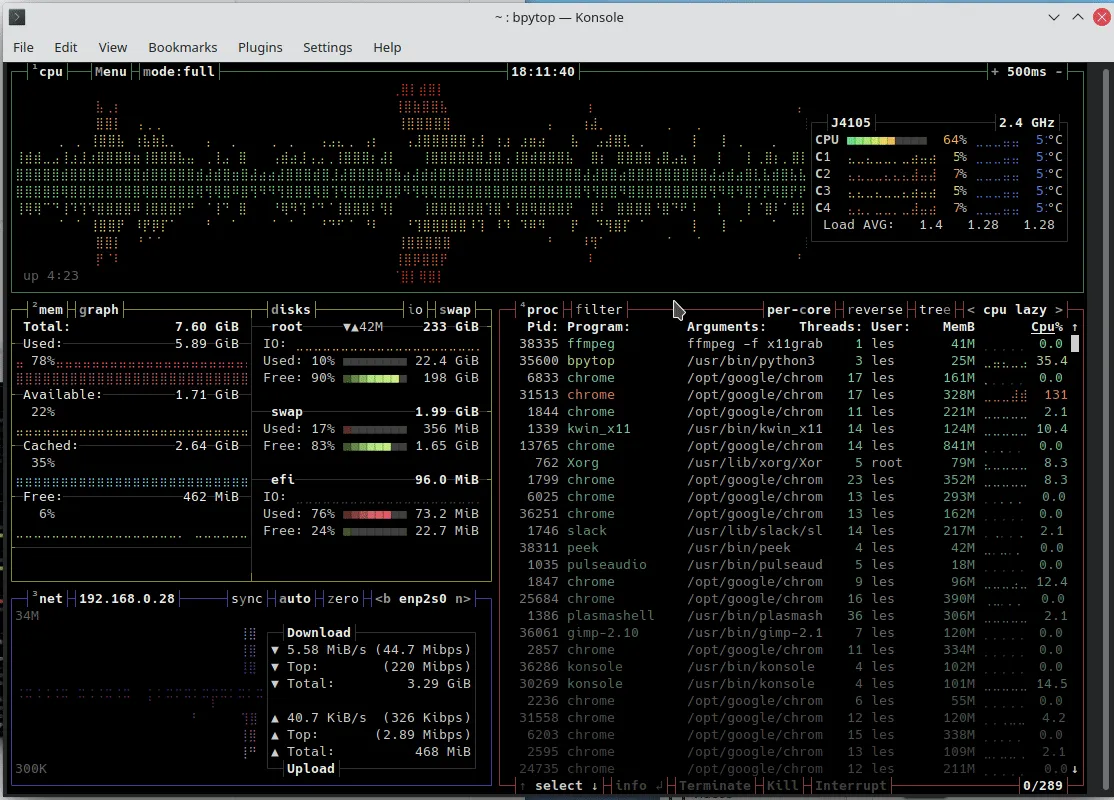Select next sort column with right arrow
This screenshot has height=800, width=1114.
1059,309
